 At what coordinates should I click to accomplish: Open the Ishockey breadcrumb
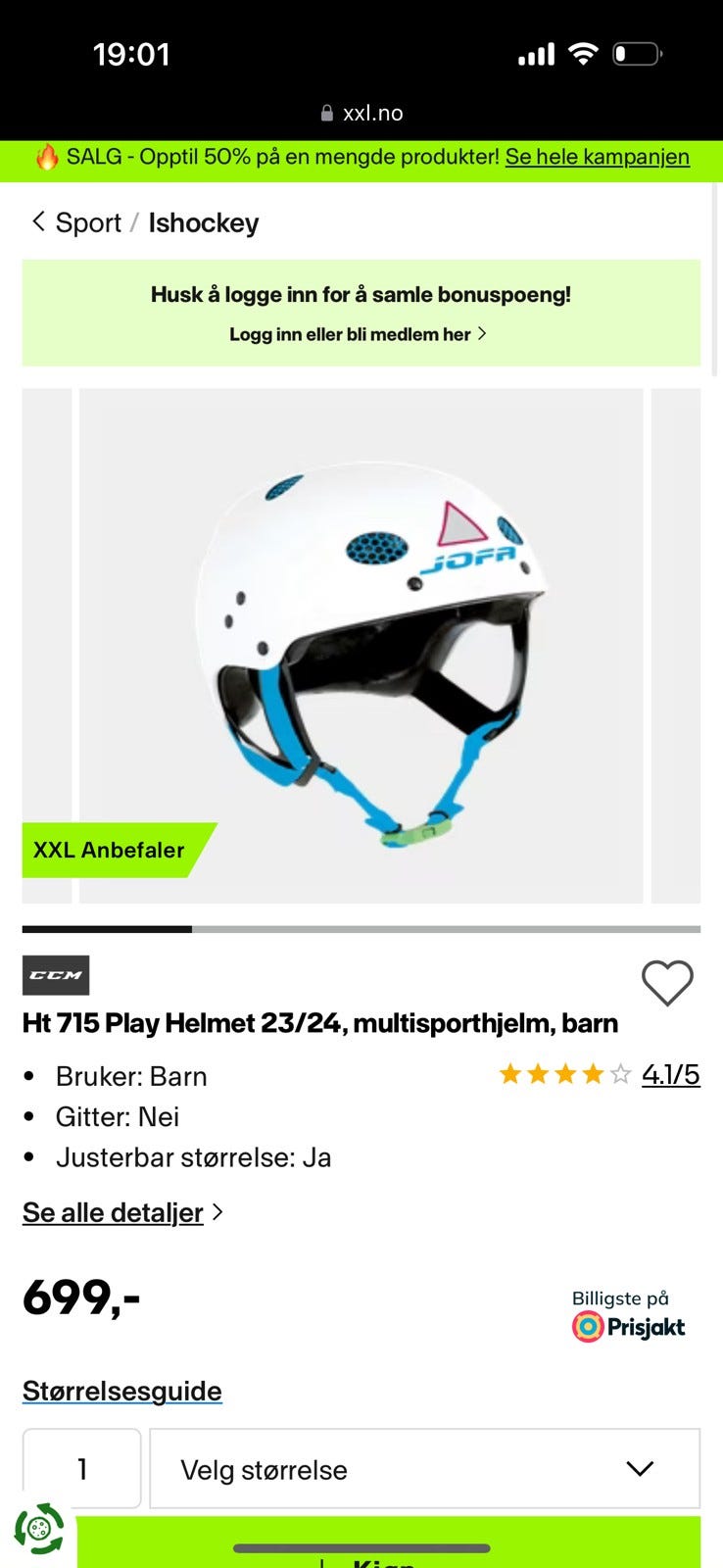coord(204,222)
